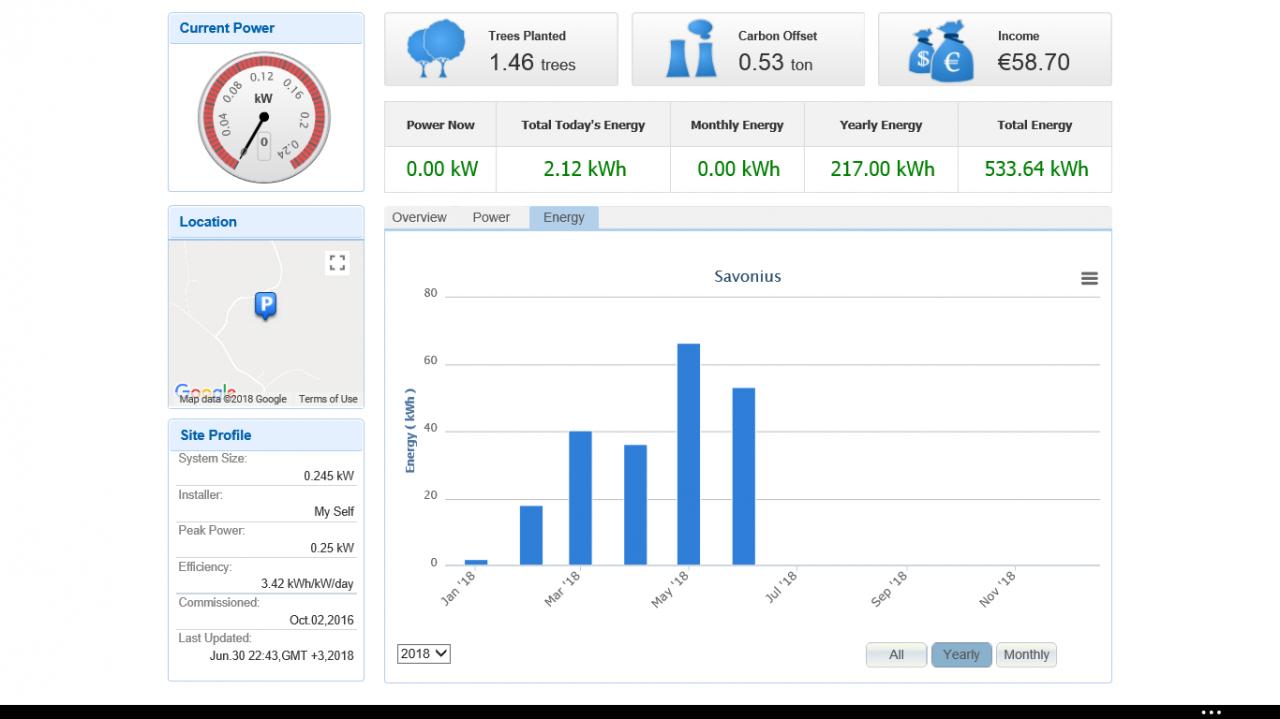Click the Total Energy value 533.64 kWh
This screenshot has height=719, width=1280.
click(1036, 169)
